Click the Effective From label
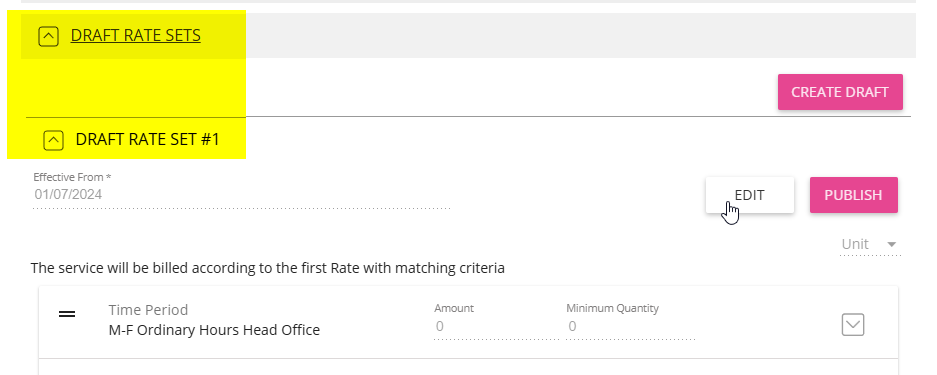This screenshot has height=375, width=937. [x=72, y=177]
